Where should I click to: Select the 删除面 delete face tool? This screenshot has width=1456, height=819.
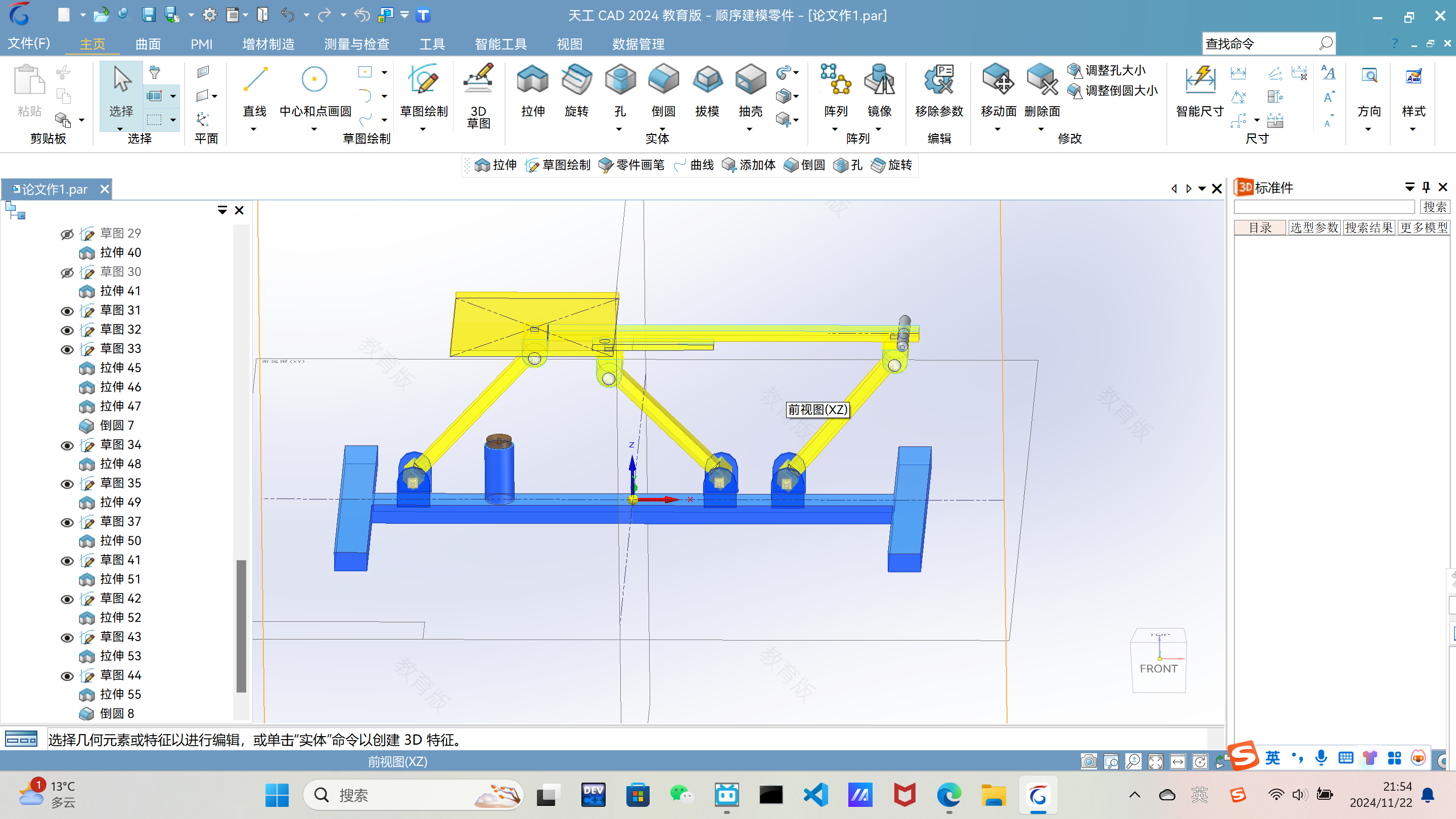(x=1041, y=90)
